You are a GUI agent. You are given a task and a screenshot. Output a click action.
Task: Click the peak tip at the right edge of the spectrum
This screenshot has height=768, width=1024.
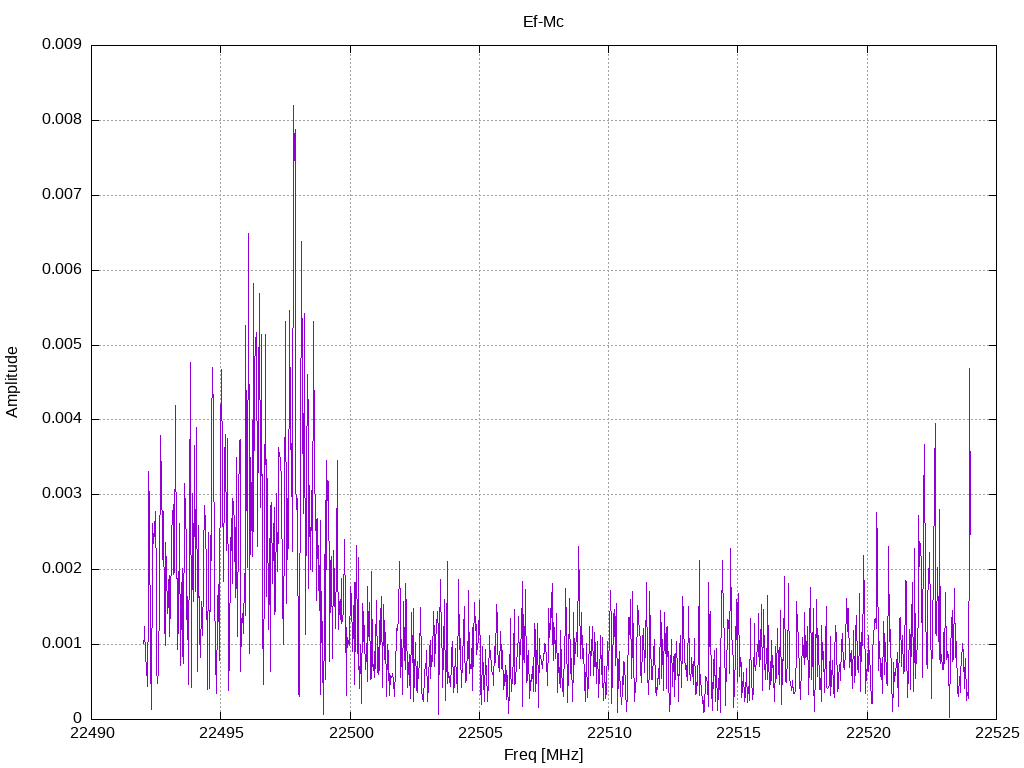click(x=969, y=369)
